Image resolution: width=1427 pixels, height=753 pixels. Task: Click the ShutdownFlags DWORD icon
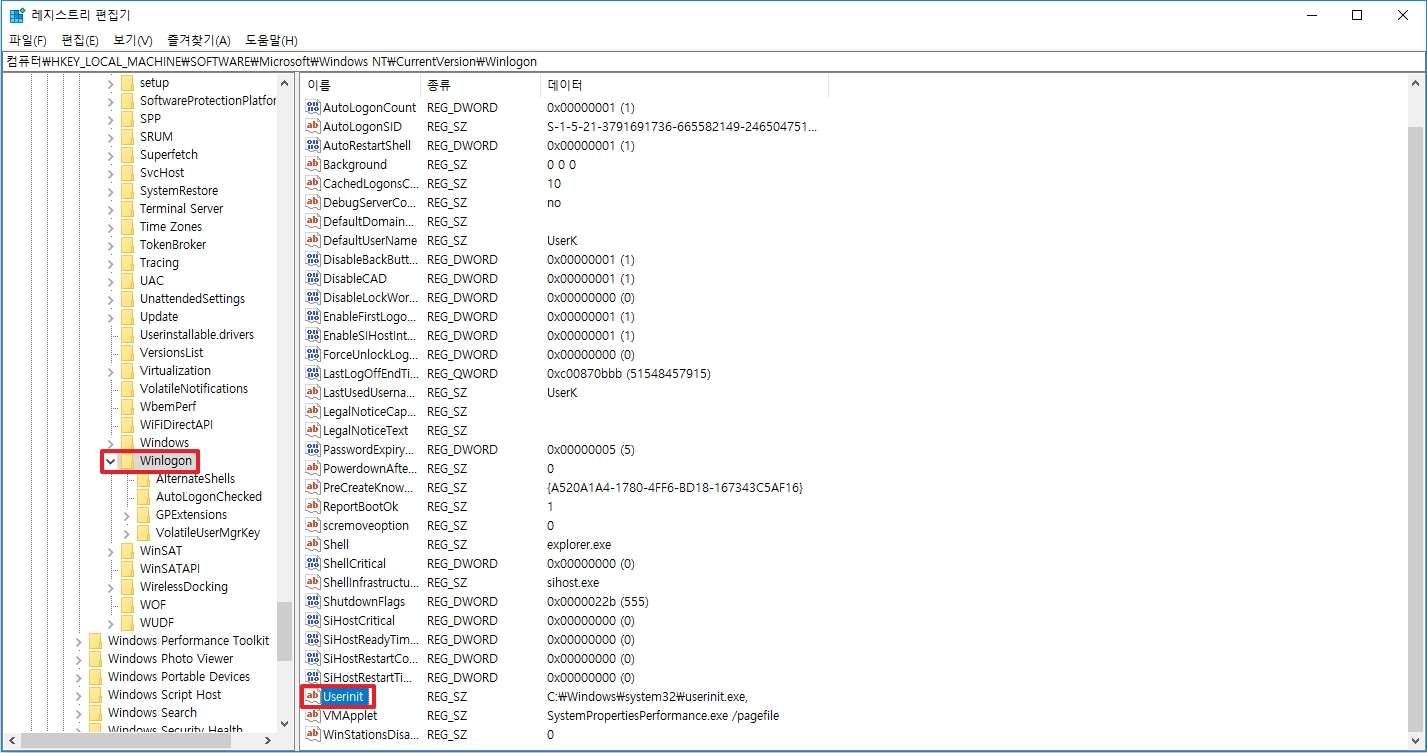(313, 601)
